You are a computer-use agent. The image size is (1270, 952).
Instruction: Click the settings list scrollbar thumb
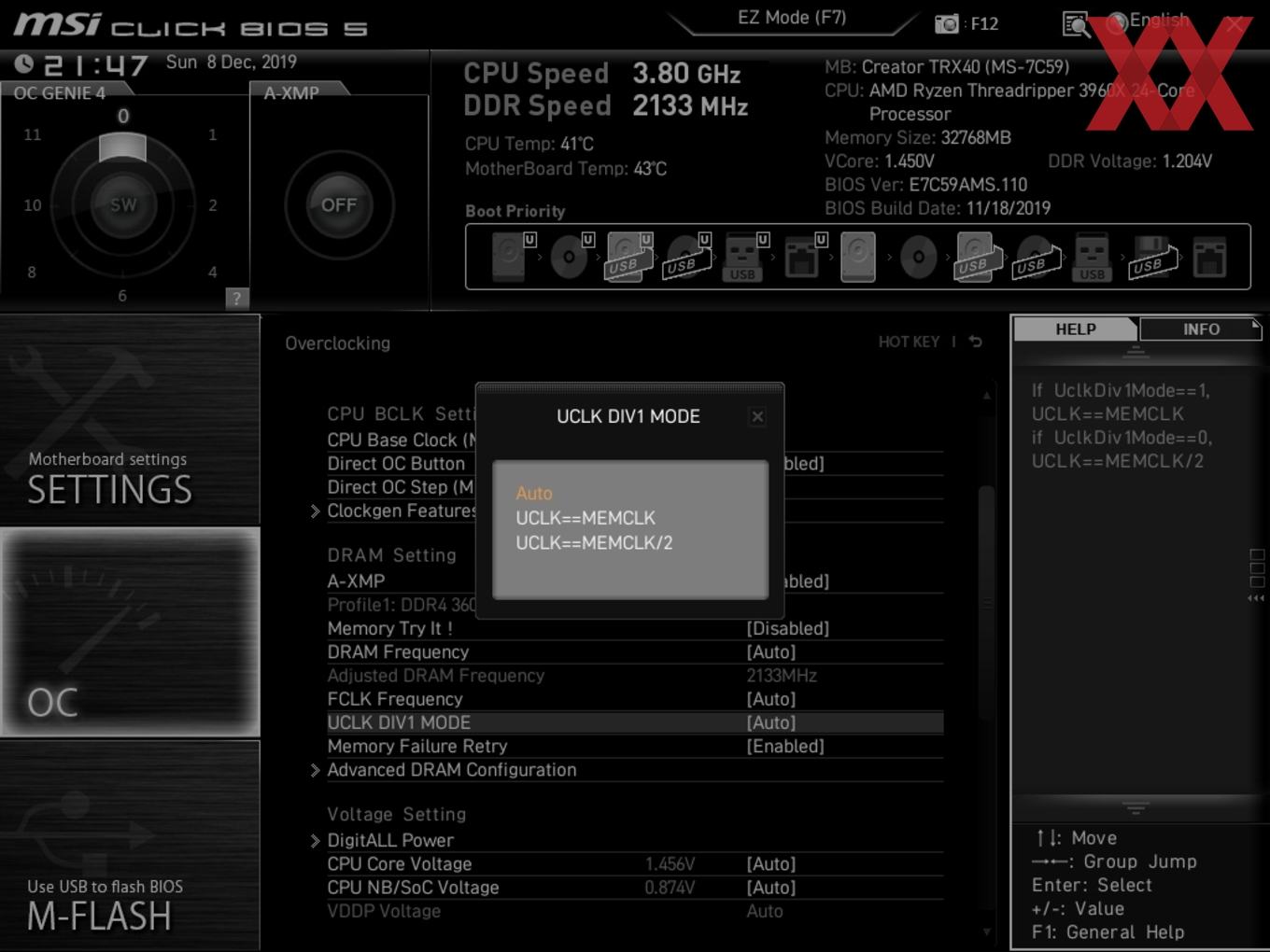[x=986, y=603]
